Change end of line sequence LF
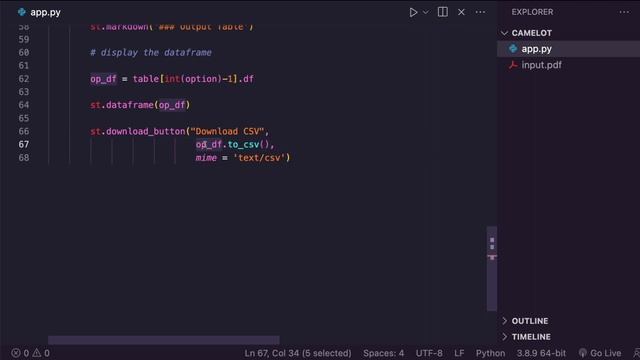640x360 pixels. click(x=459, y=353)
